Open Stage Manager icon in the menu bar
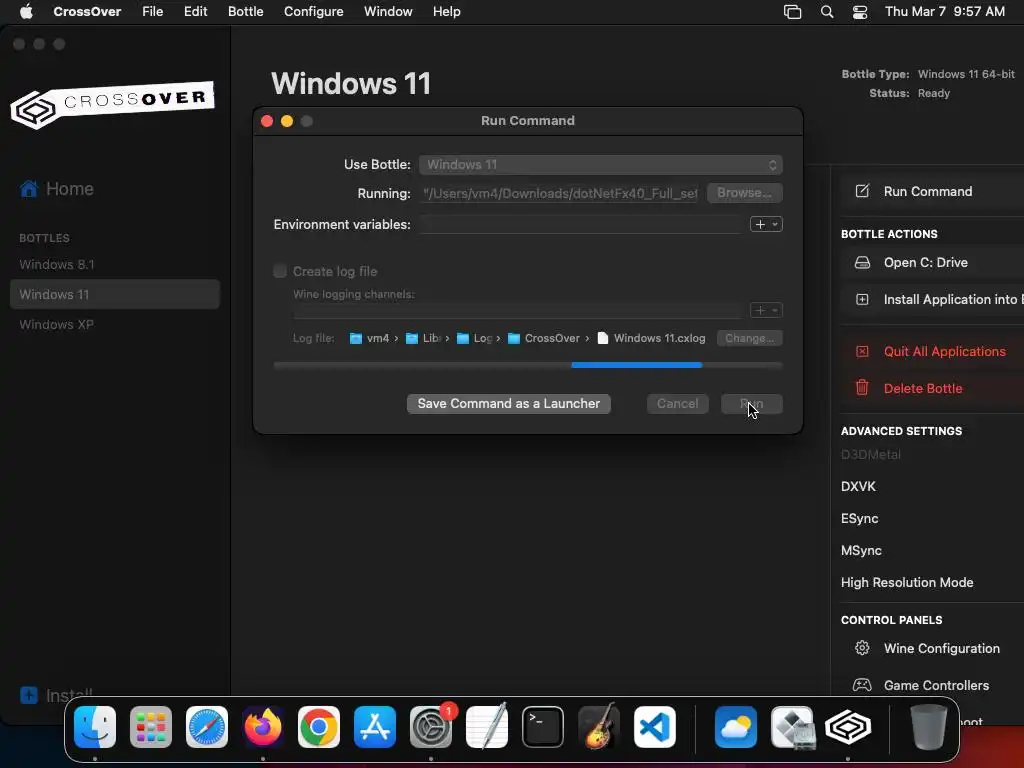This screenshot has height=768, width=1024. pos(792,12)
